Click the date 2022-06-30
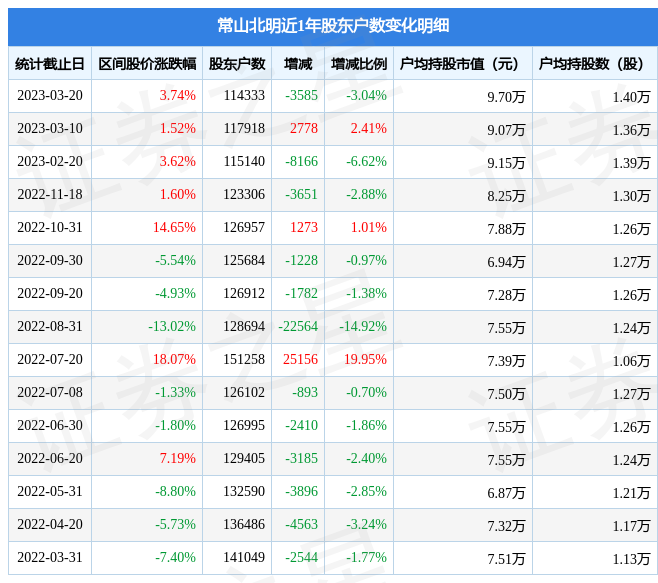The image size is (658, 583). 50,426
